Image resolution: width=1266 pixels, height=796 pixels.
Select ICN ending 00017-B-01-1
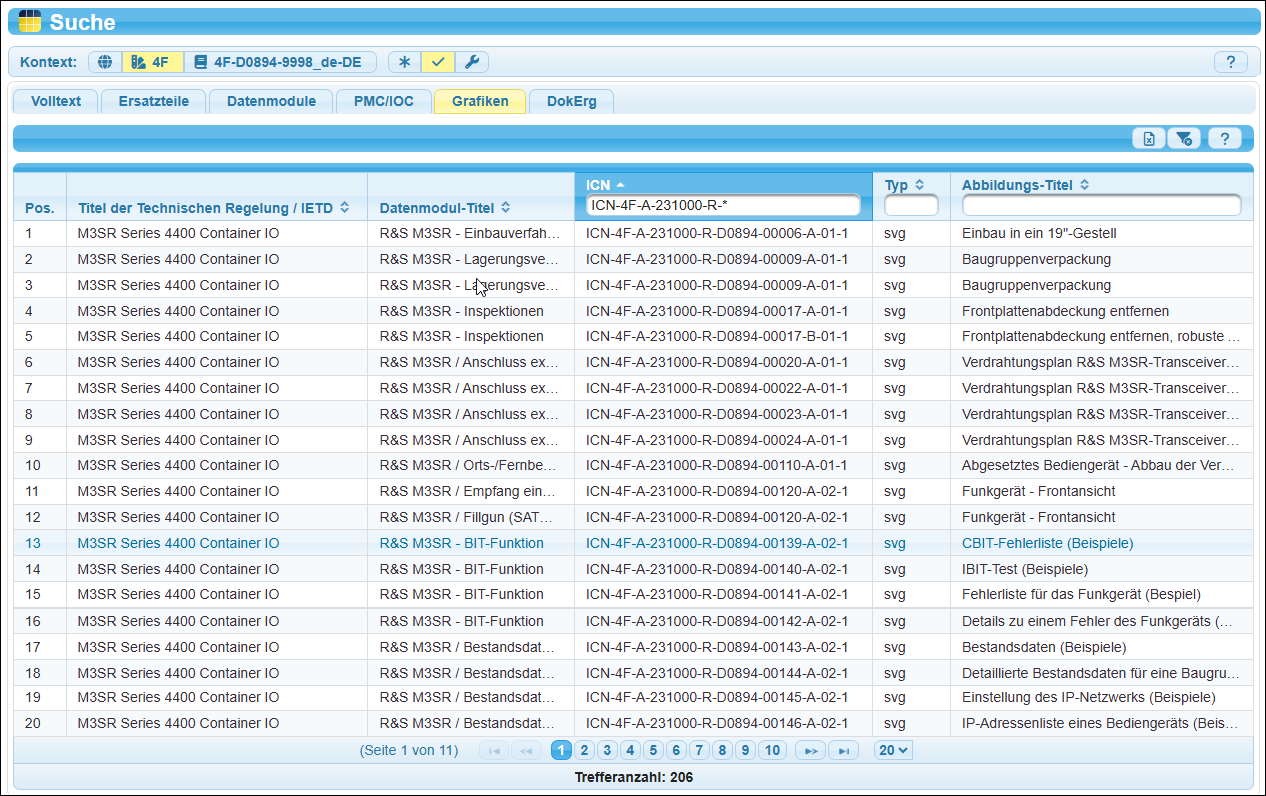717,336
